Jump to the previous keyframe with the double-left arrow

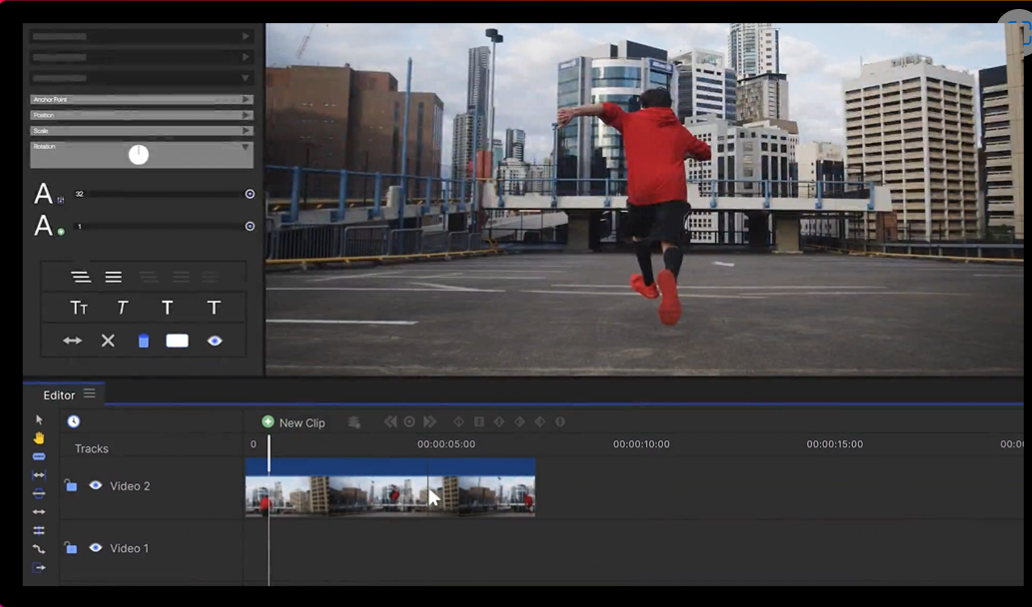tap(390, 421)
